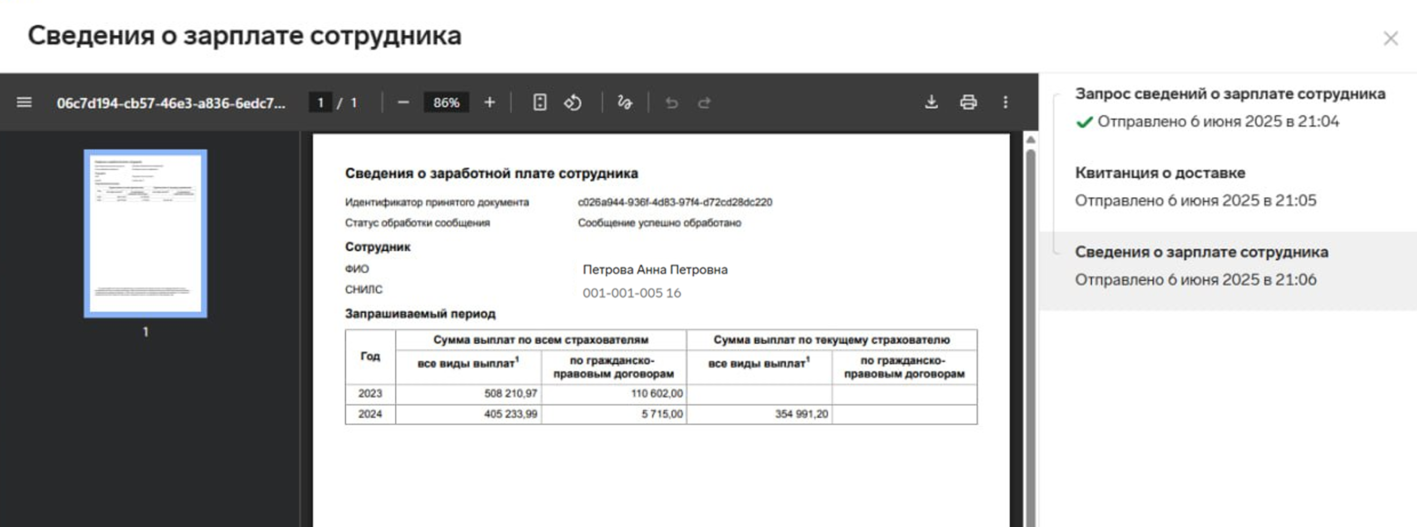Download the PDF document
This screenshot has width=1417, height=527.
pyautogui.click(x=931, y=102)
